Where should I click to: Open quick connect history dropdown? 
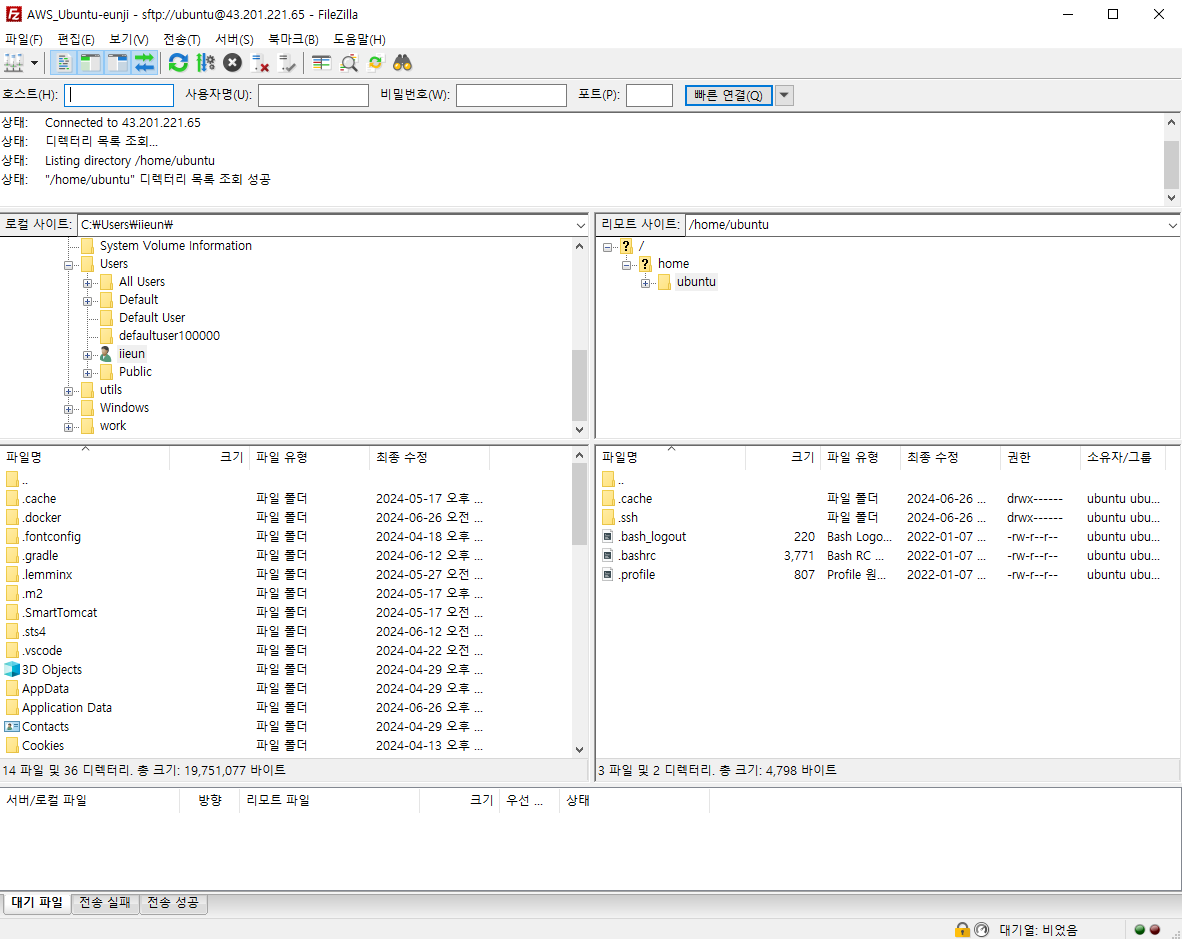coord(784,96)
